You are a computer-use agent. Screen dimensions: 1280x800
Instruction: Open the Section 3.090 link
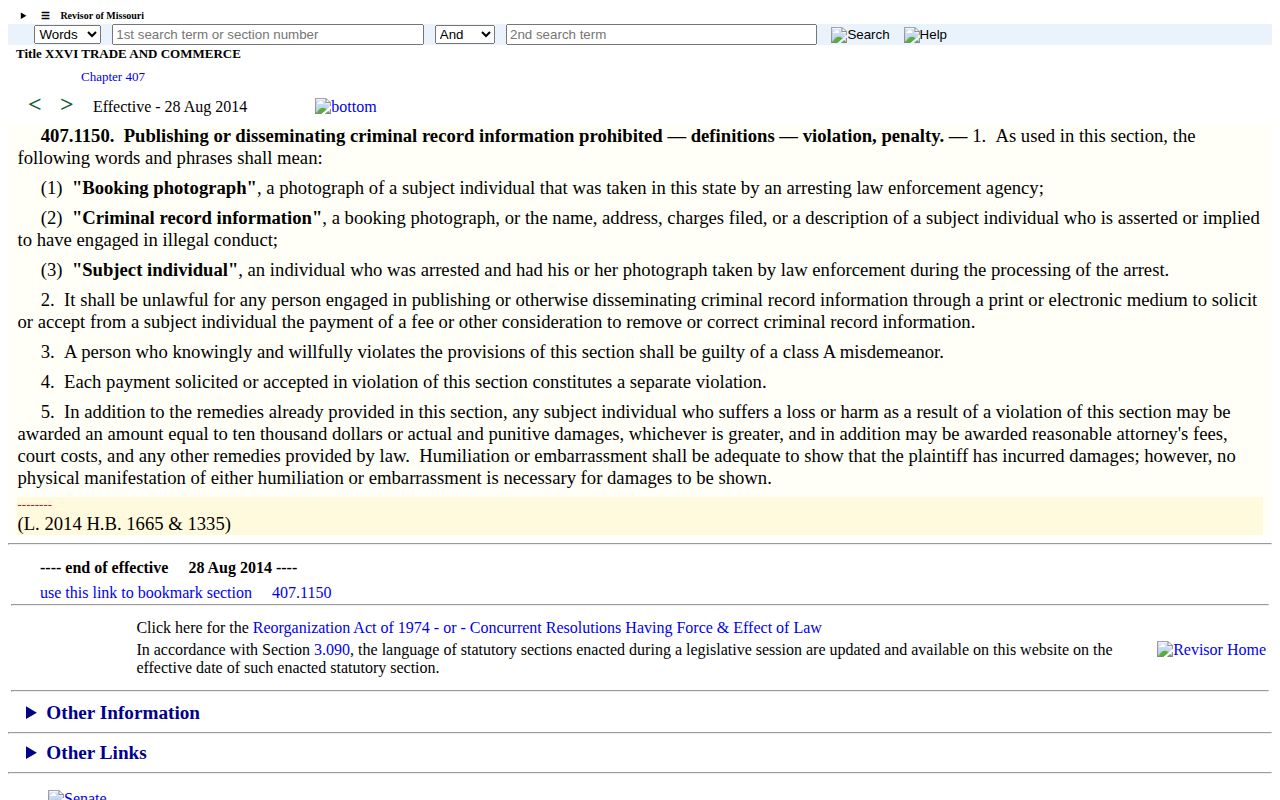332,650
